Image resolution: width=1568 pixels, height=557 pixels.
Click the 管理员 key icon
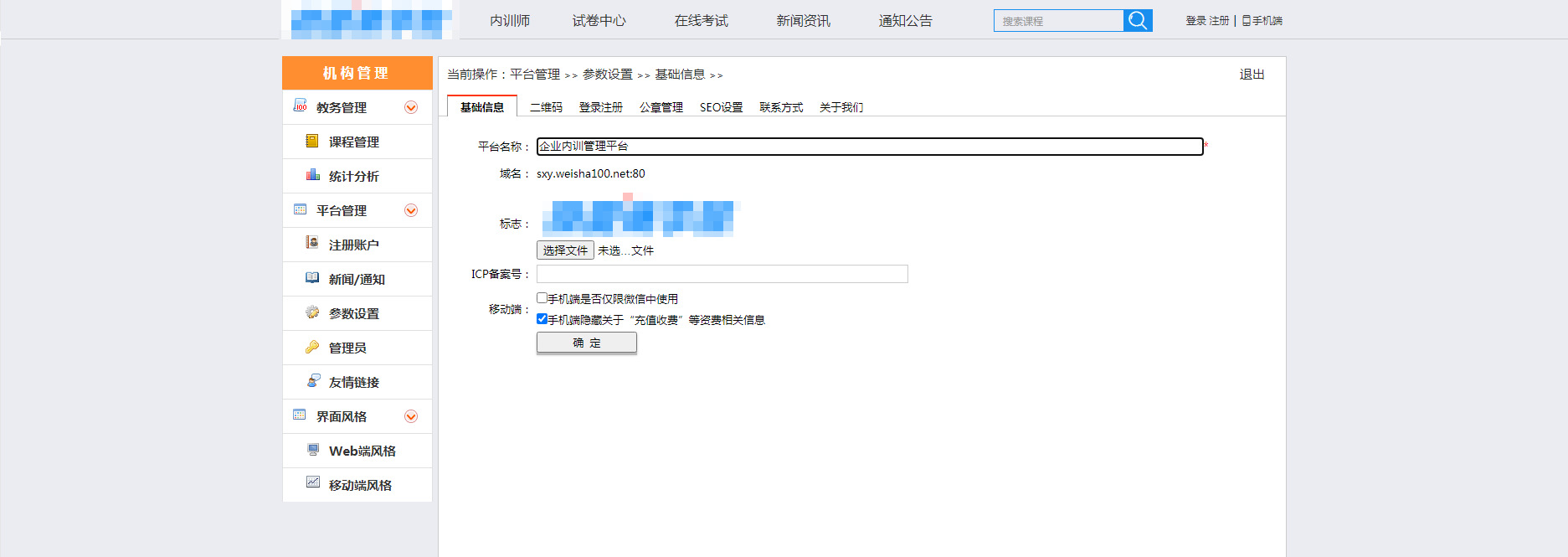point(312,346)
